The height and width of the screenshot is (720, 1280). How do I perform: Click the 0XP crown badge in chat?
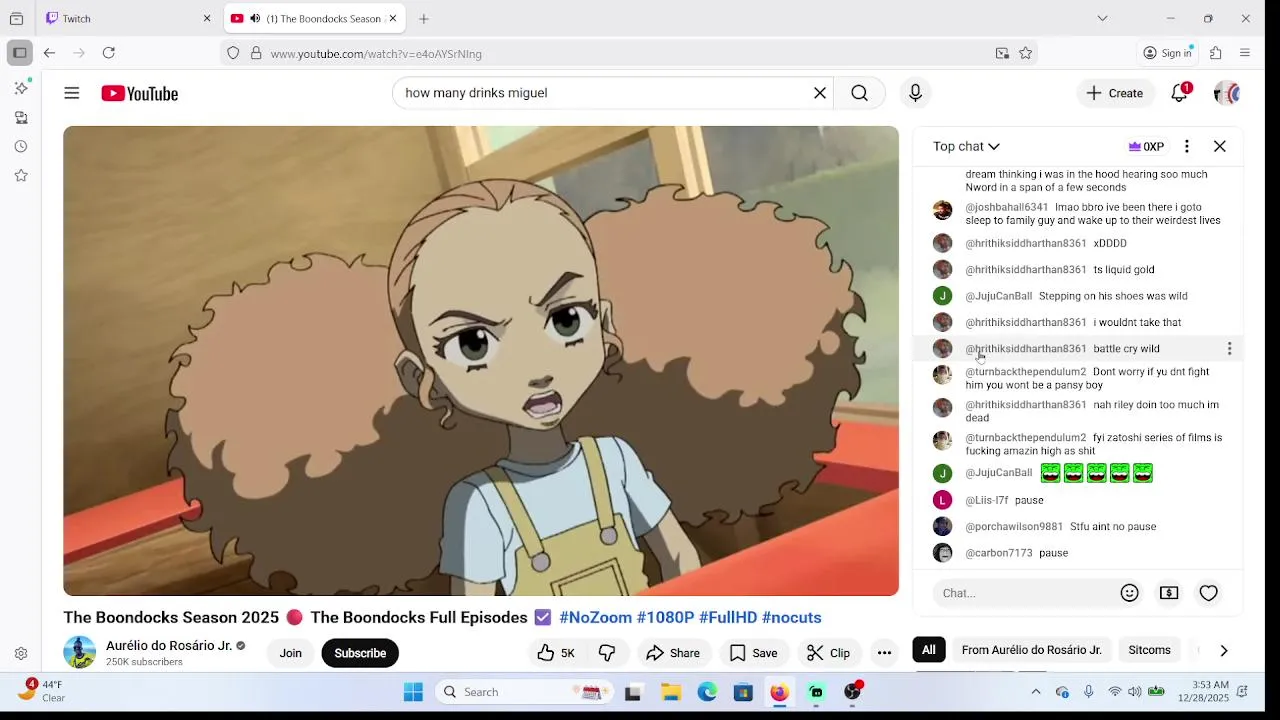point(1146,146)
